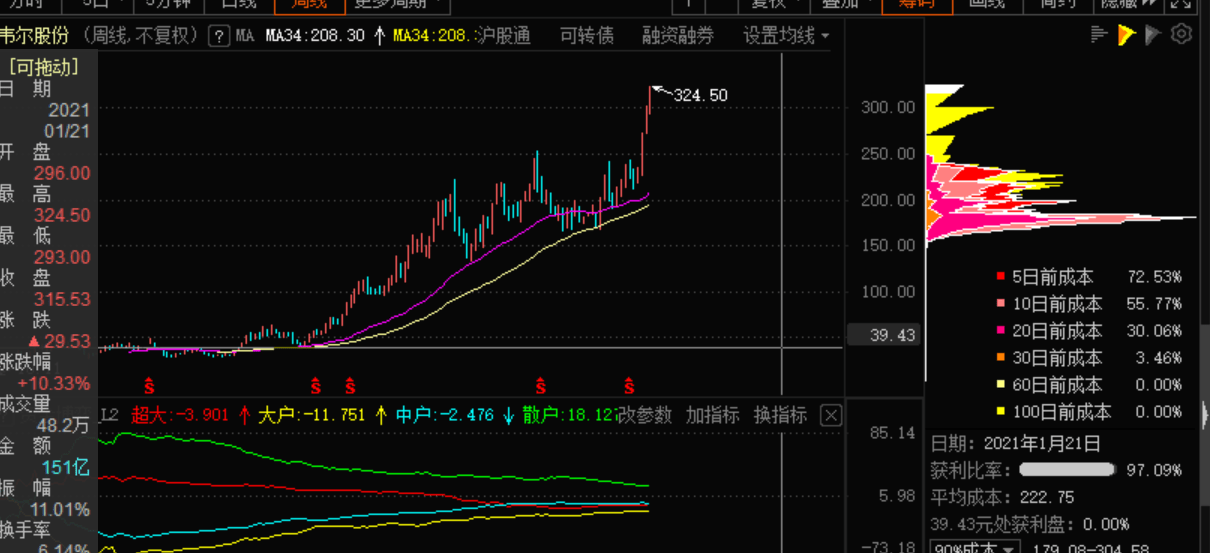Select the grey flame chip-view icon
This screenshot has width=1210, height=553.
pos(1153,36)
